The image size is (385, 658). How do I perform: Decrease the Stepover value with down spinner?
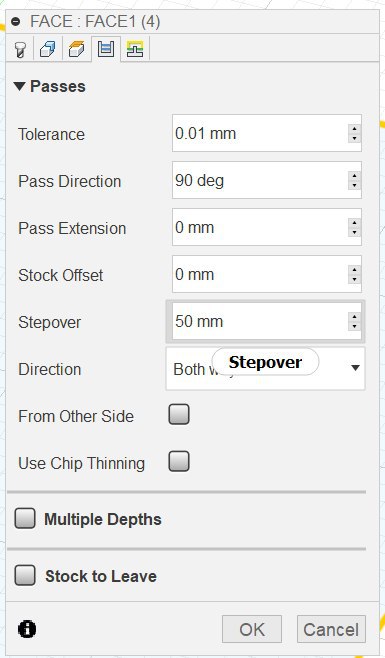pos(355,326)
